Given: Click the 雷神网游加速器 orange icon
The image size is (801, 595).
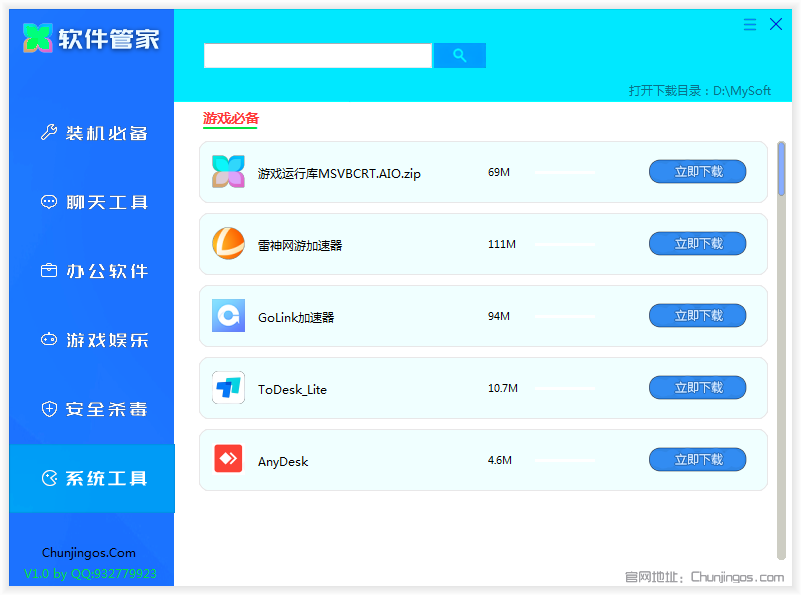Looking at the screenshot, I should tap(228, 244).
